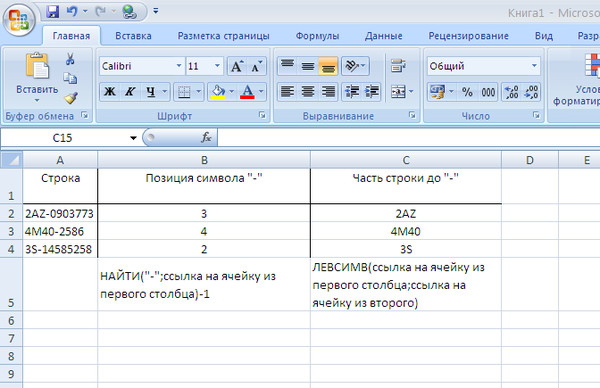Toggle Bold formatting Ж button
Viewport: 600px width, 388px height.
110,92
